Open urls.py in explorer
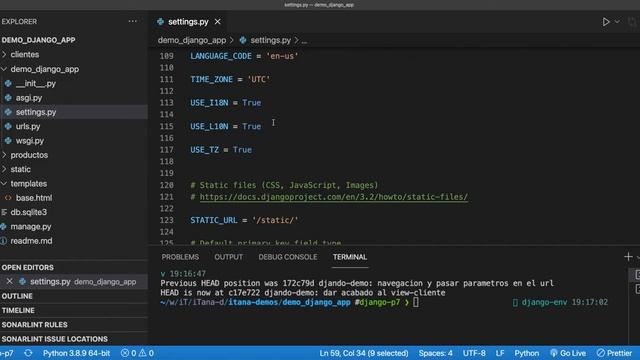 point(28,126)
